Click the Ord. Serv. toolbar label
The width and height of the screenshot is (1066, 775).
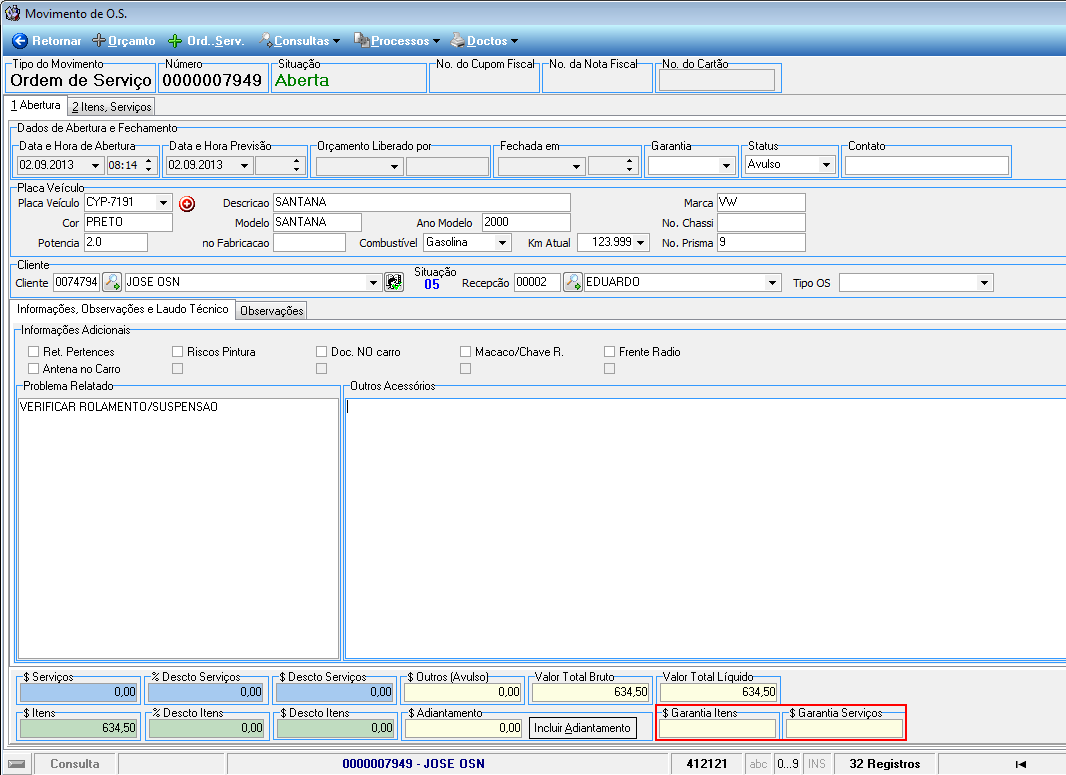[216, 41]
